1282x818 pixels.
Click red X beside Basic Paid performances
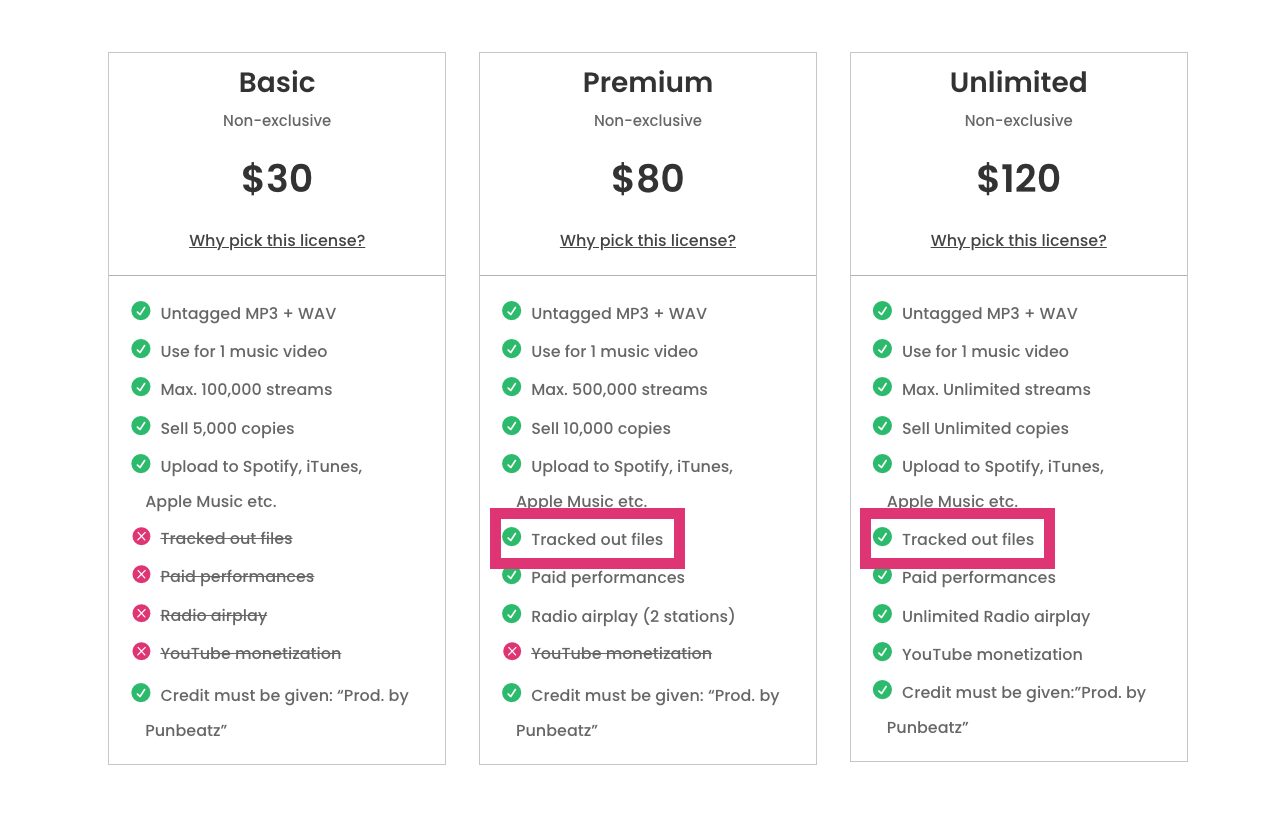141,575
